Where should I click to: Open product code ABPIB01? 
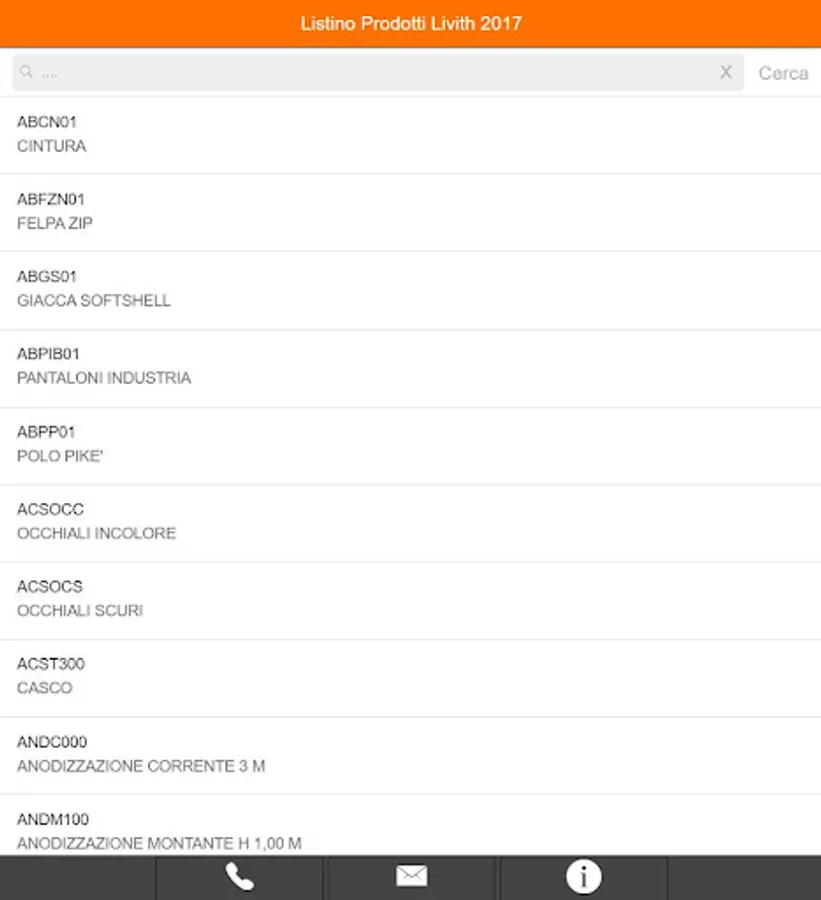pyautogui.click(x=48, y=354)
